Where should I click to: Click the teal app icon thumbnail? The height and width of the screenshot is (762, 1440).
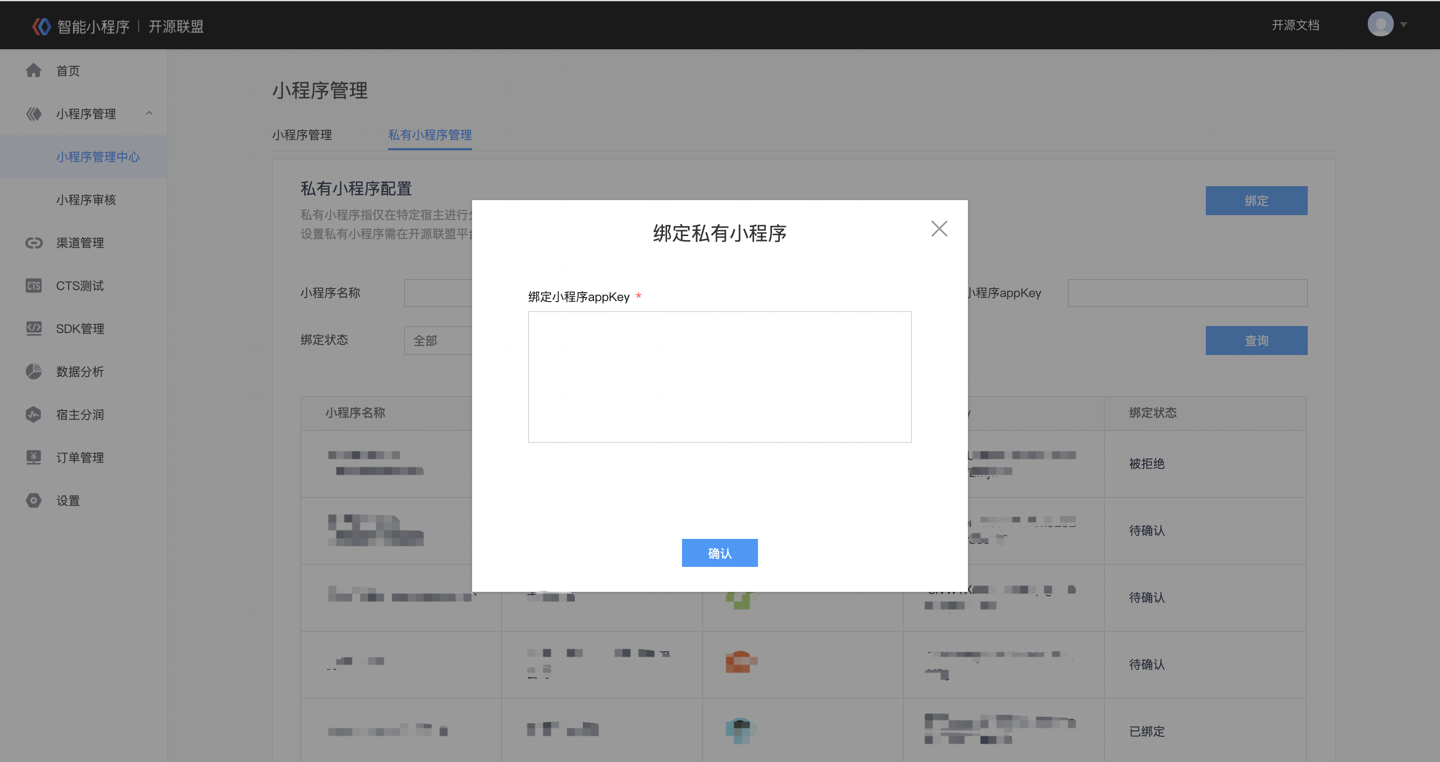tap(740, 731)
